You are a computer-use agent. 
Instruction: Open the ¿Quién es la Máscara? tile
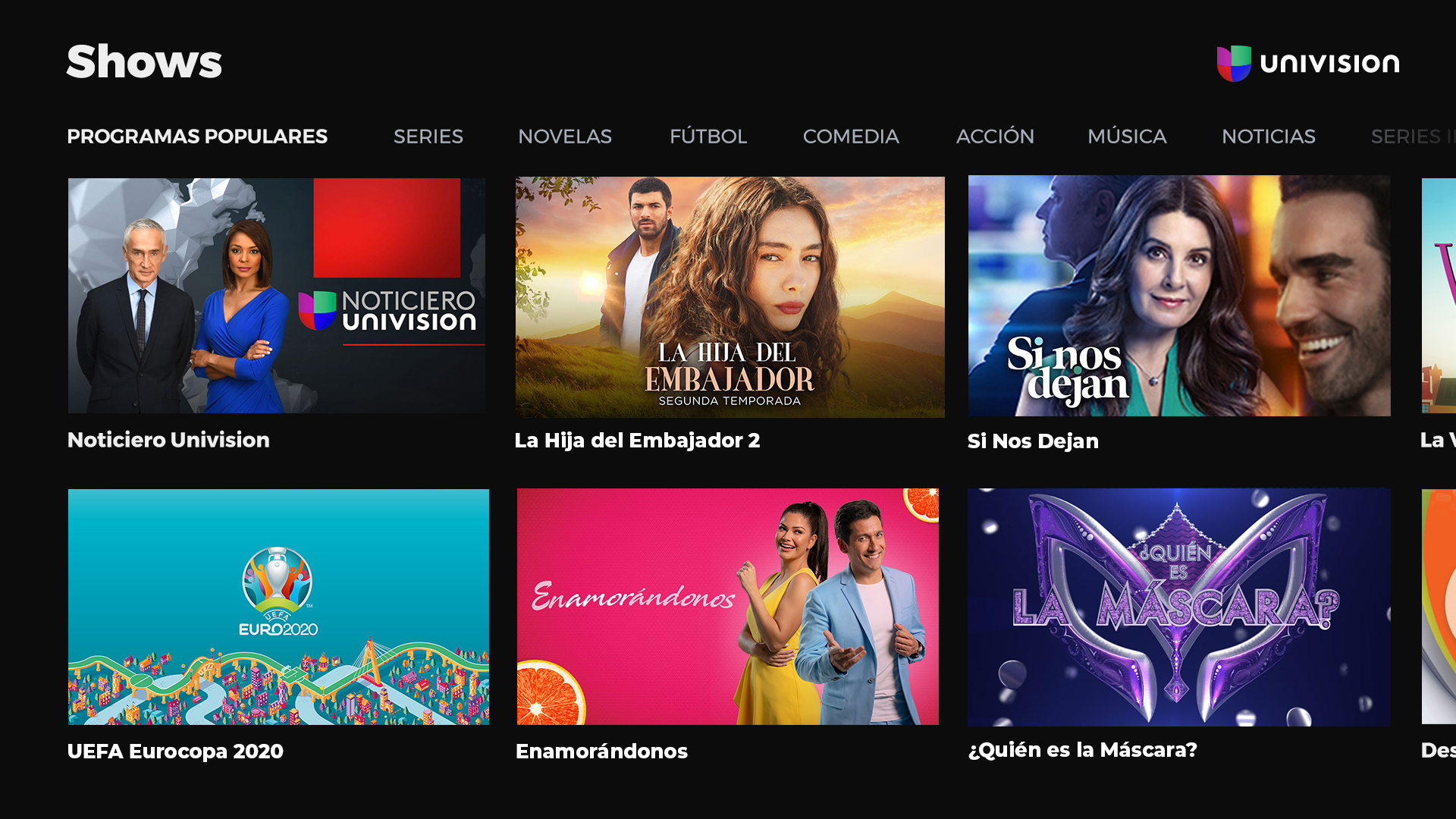[x=1179, y=607]
